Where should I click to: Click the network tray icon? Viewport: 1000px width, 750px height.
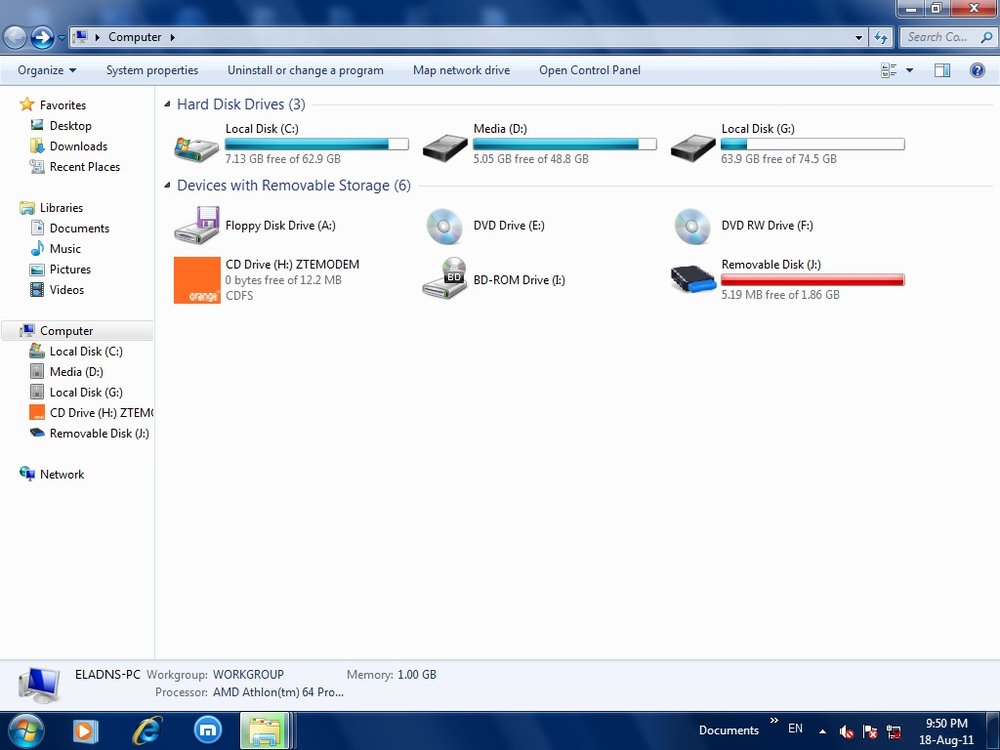(893, 732)
